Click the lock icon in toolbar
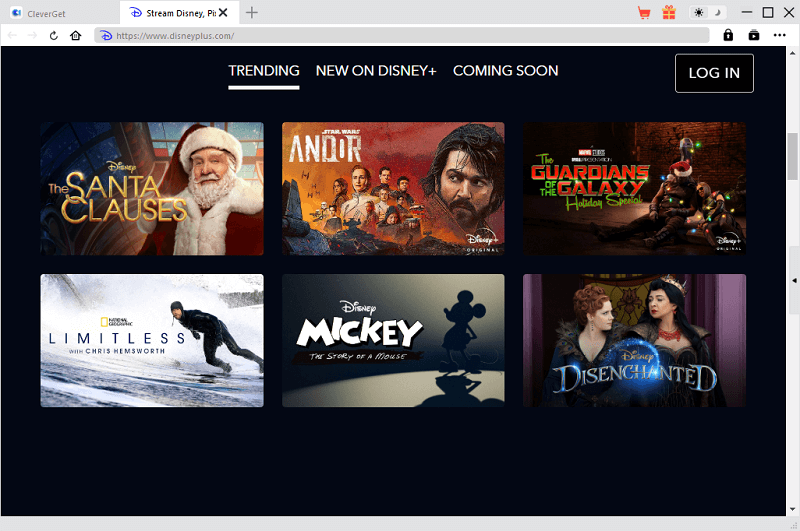800x531 pixels. pyautogui.click(x=728, y=35)
